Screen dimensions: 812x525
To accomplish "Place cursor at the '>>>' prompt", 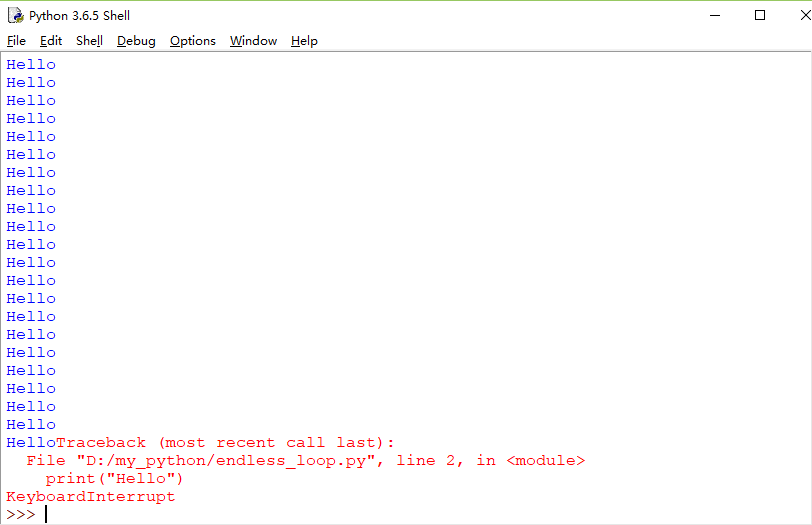I will coord(46,515).
